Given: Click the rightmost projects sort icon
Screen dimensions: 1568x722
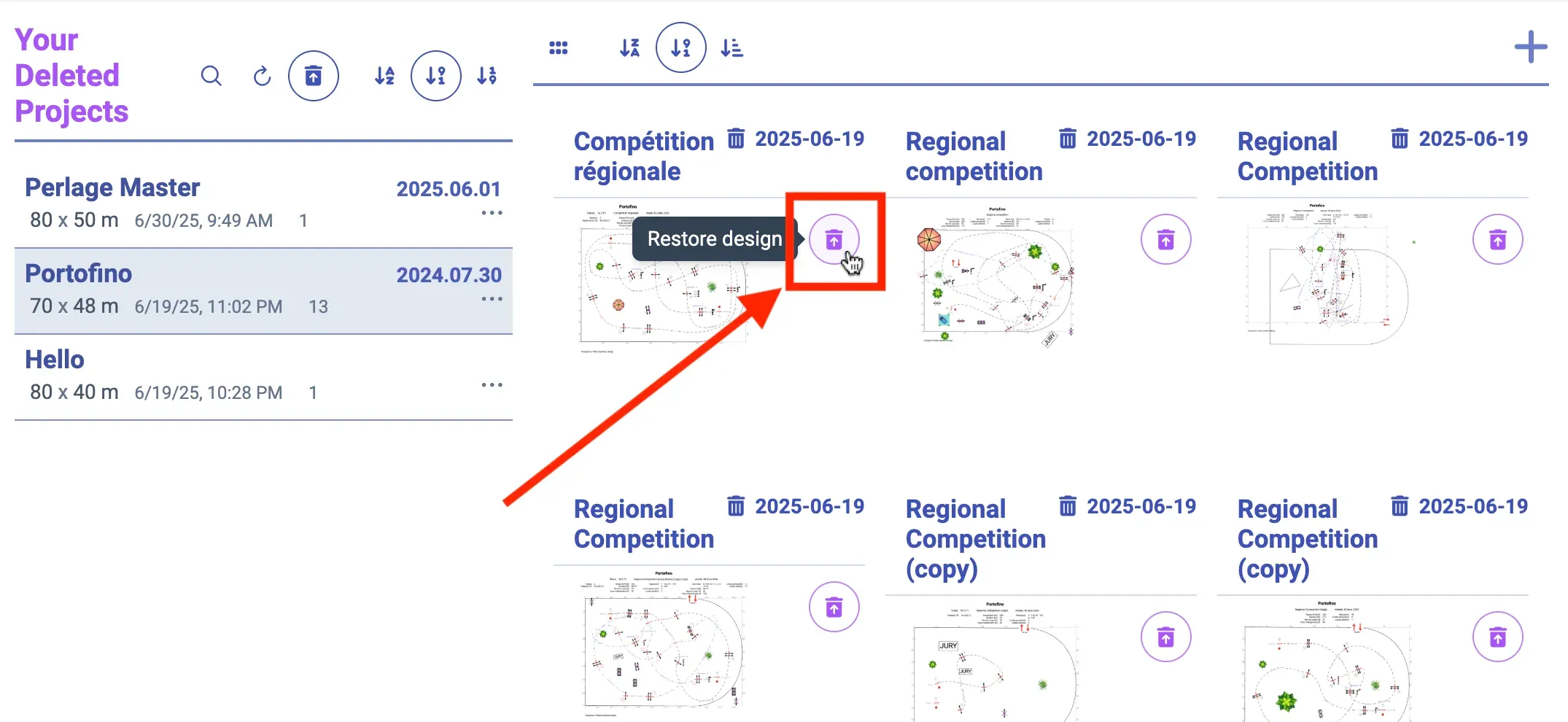Looking at the screenshot, I should 486,76.
